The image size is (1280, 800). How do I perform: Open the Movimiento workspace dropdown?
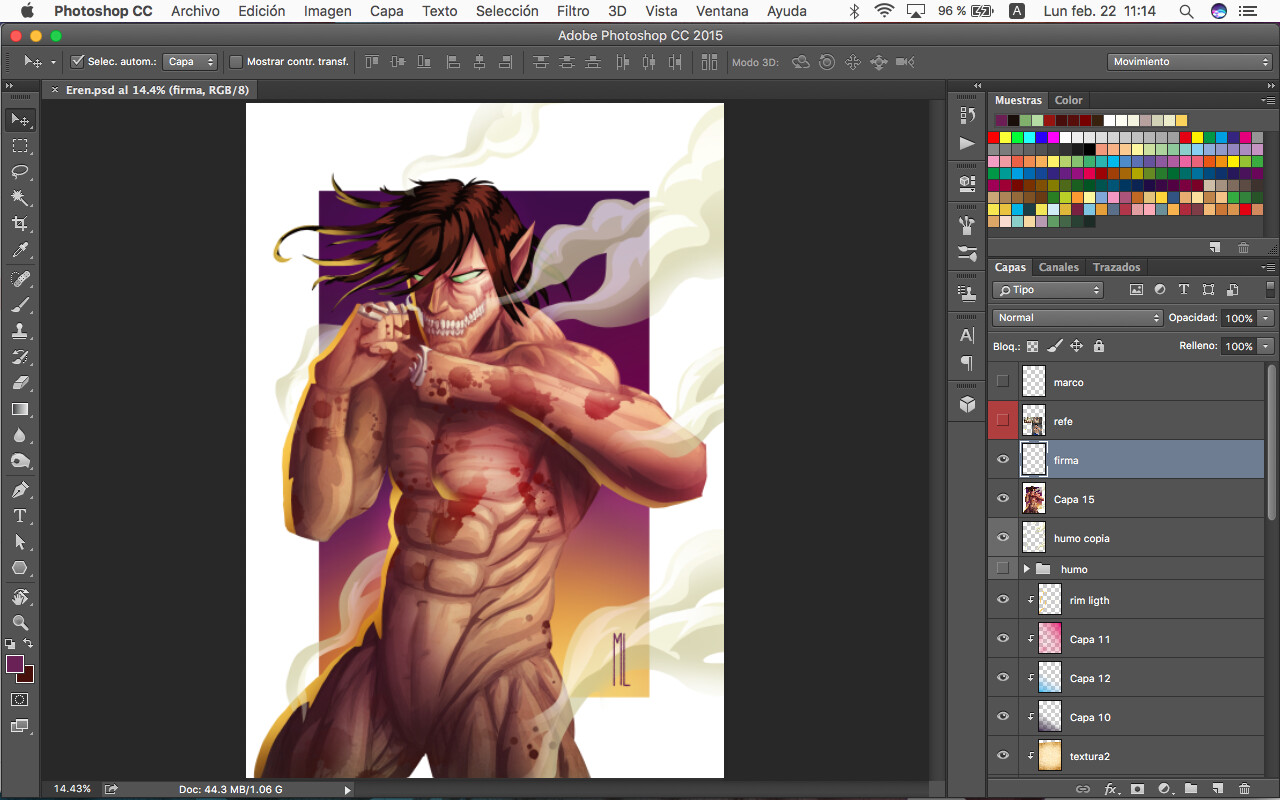coord(1189,62)
